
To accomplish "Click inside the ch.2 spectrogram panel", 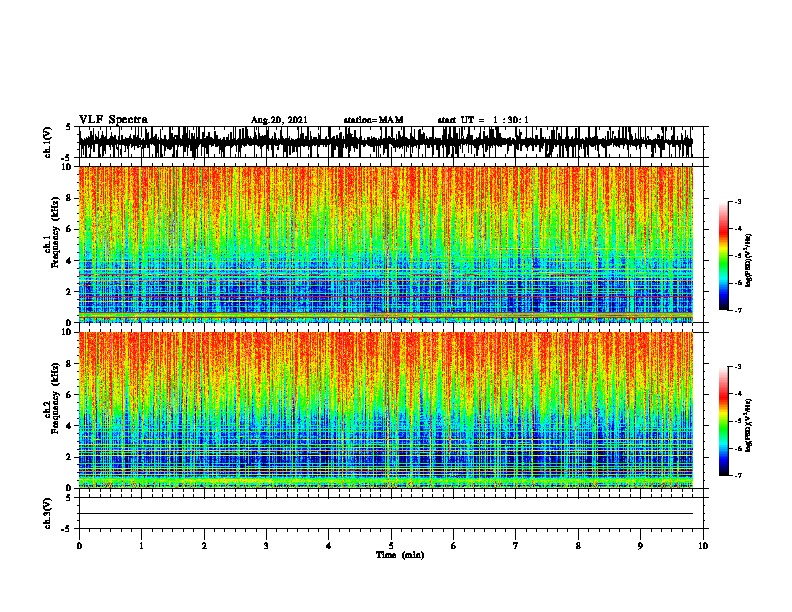I will [x=386, y=410].
